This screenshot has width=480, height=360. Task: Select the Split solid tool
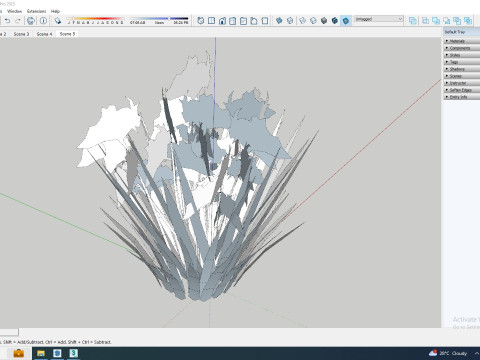(468, 21)
